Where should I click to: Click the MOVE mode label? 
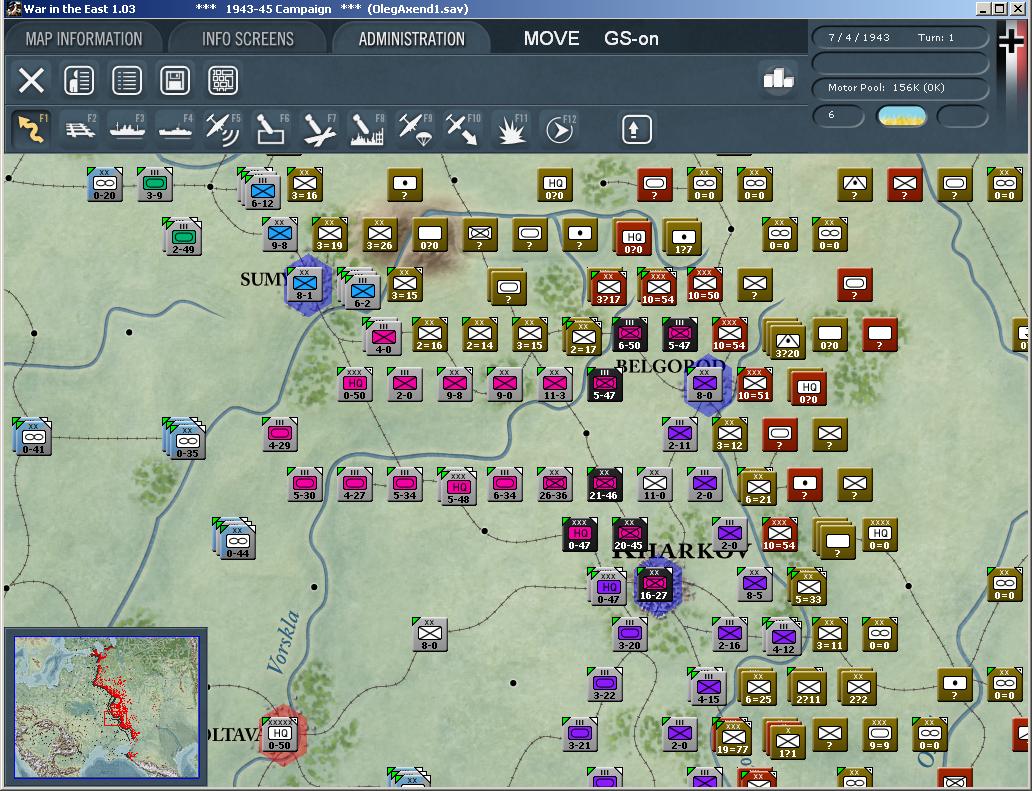pyautogui.click(x=552, y=39)
